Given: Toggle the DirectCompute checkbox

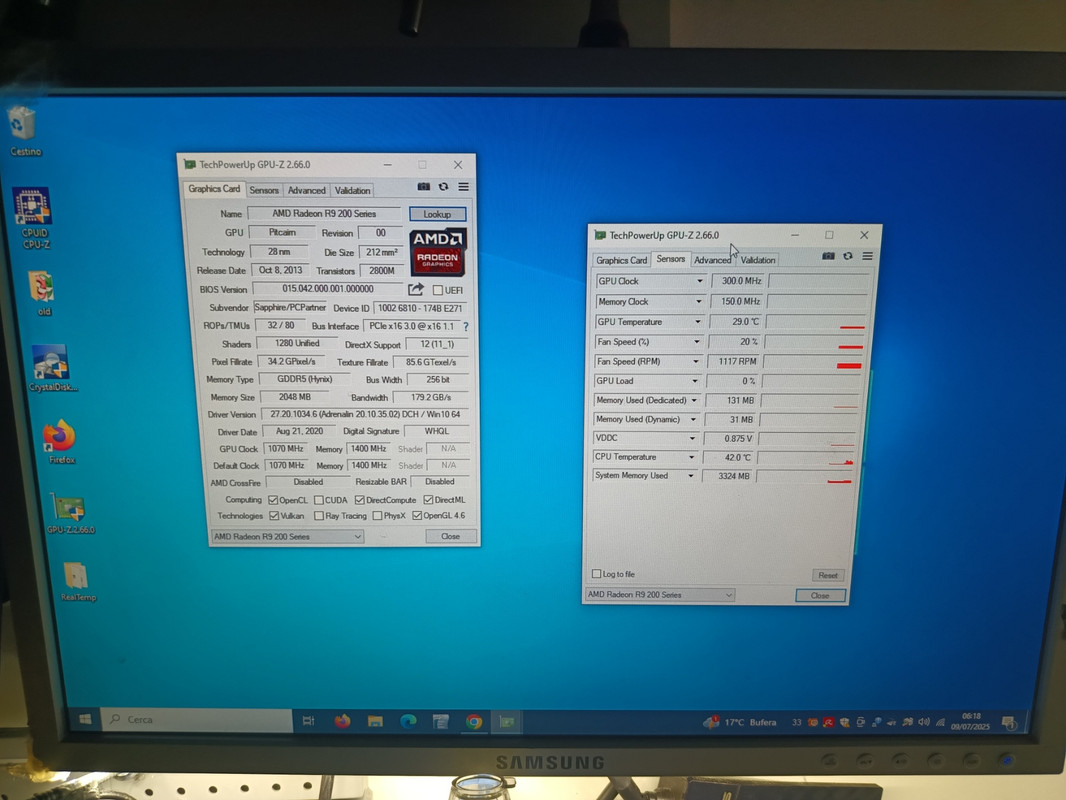Looking at the screenshot, I should tap(360, 500).
